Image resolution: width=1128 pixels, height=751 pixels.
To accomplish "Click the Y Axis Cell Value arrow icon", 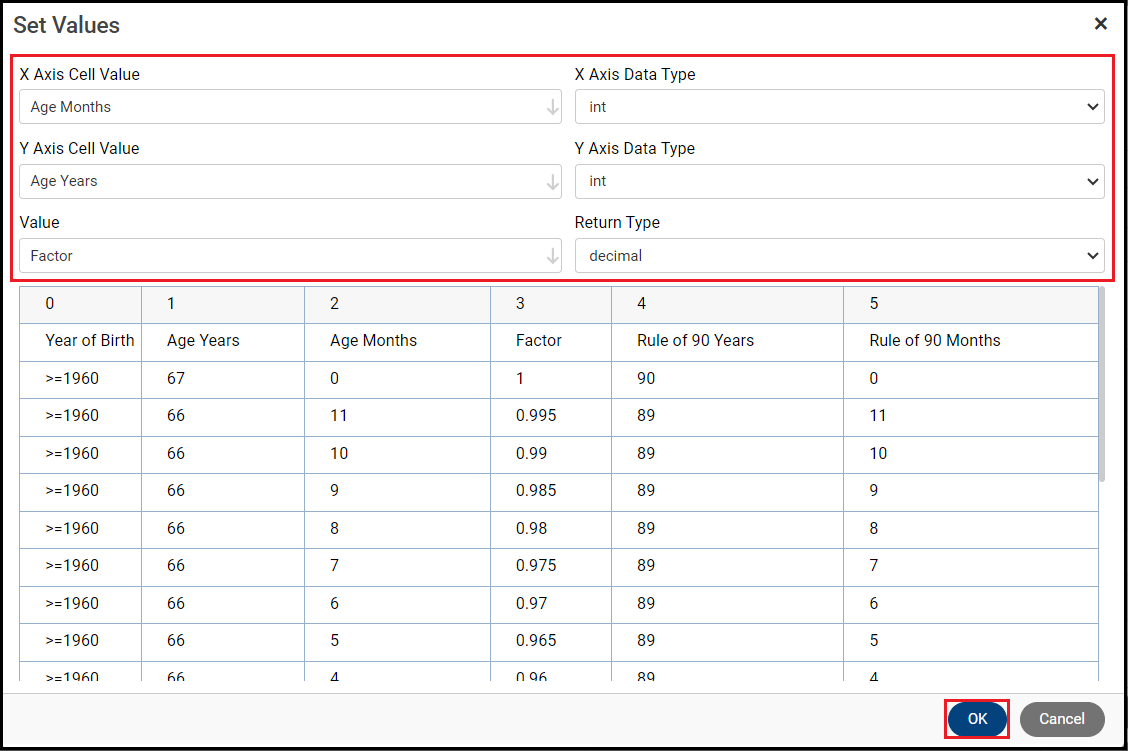I will pyautogui.click(x=553, y=182).
